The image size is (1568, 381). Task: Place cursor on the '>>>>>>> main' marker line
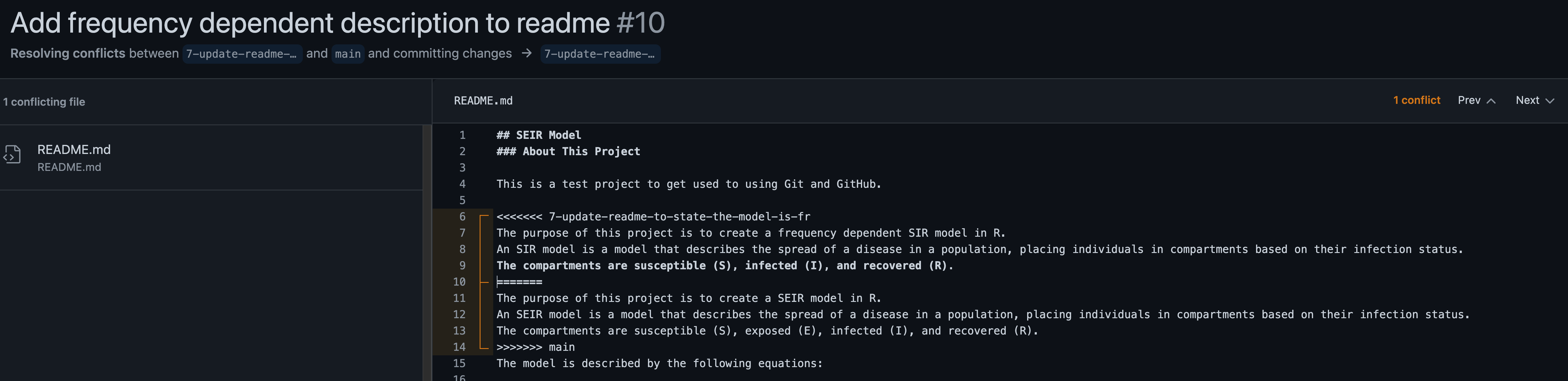535,347
